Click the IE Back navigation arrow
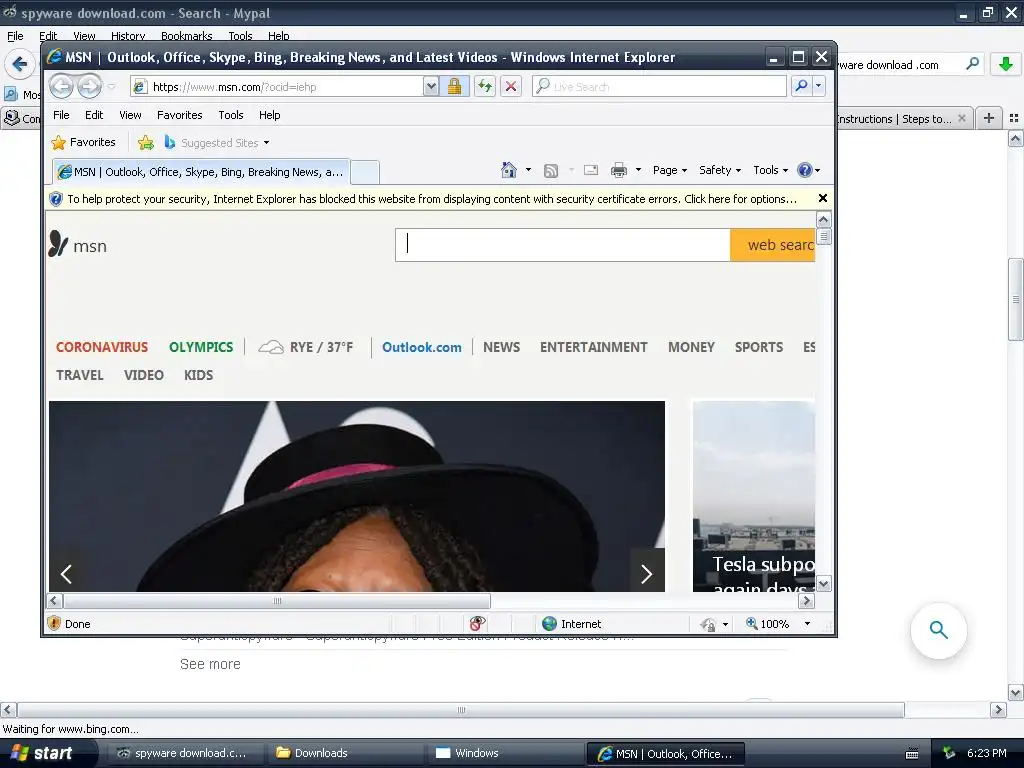Screen dimensions: 1024x768 61,86
